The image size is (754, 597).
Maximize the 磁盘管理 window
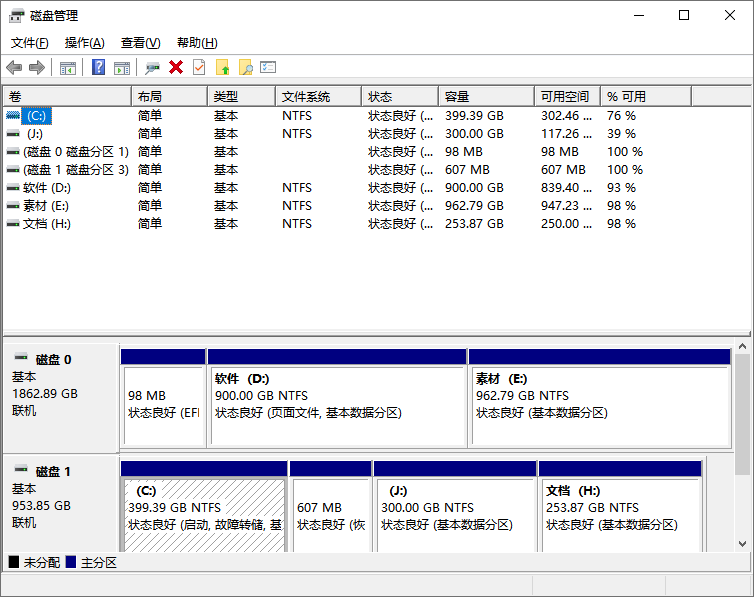click(684, 15)
